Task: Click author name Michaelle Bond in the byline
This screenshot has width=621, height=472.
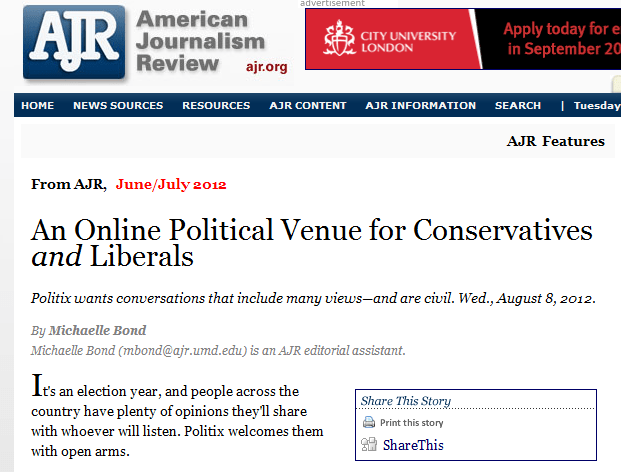Action: point(99,330)
